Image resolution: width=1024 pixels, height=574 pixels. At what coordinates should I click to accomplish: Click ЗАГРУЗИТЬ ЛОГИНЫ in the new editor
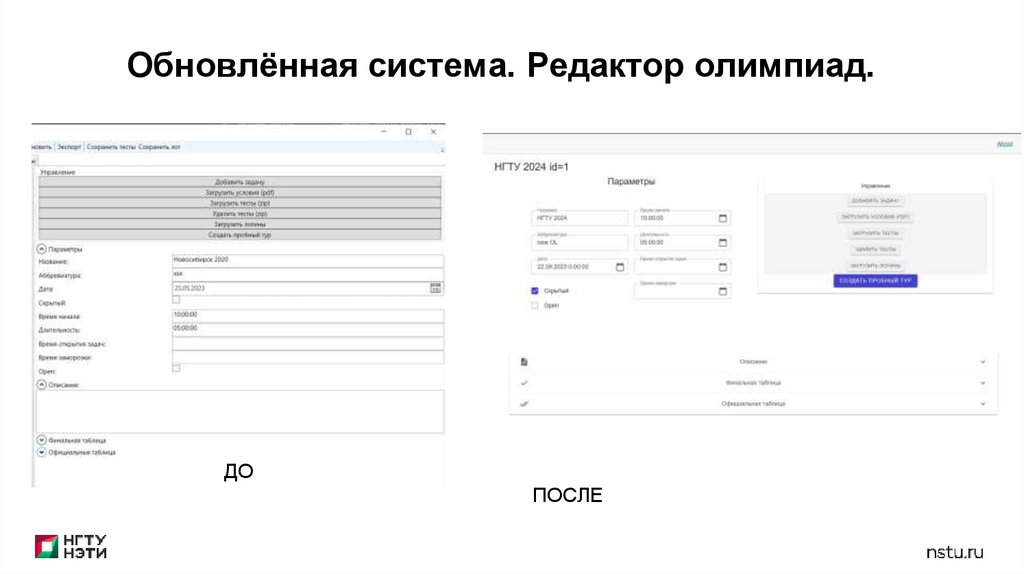pyautogui.click(x=875, y=266)
